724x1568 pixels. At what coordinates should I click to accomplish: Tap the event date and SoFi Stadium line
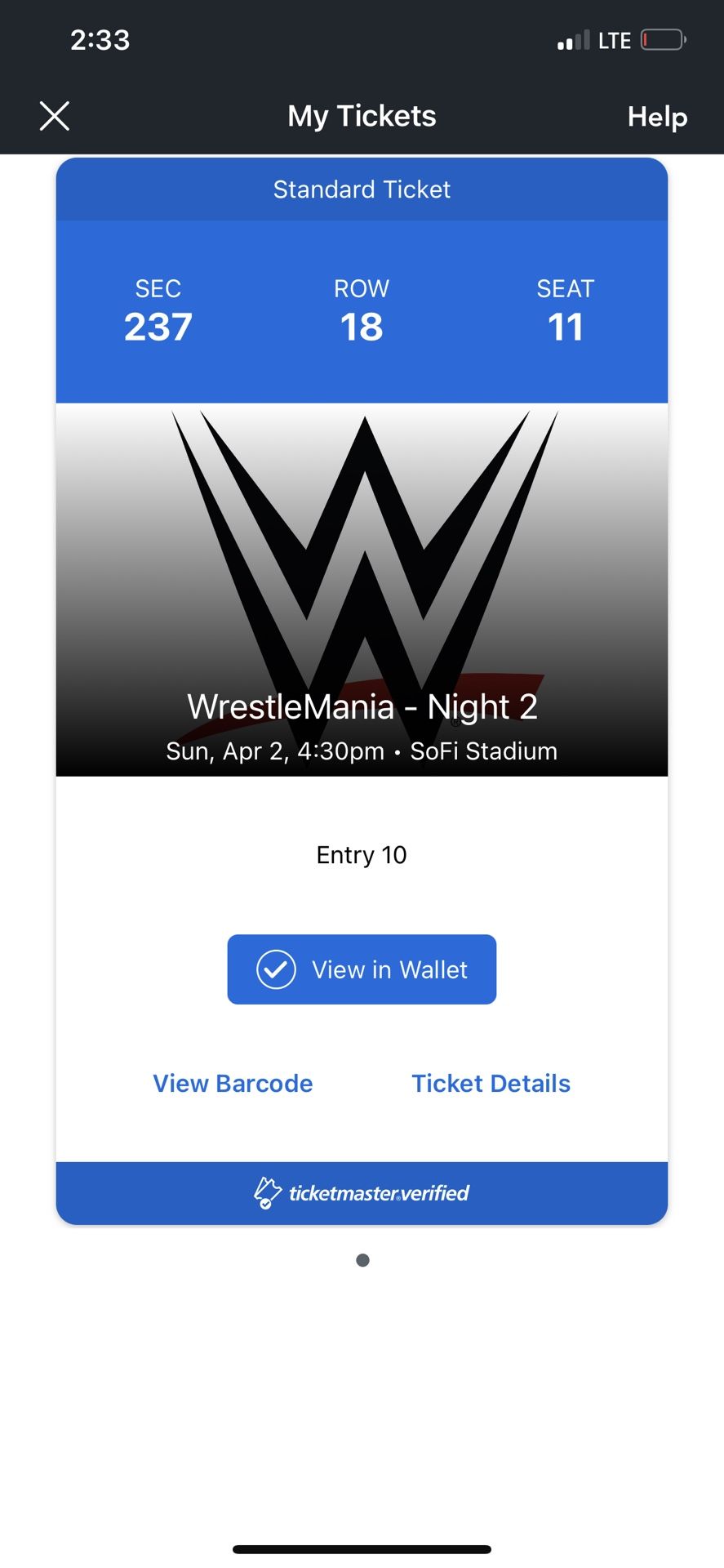point(362,751)
